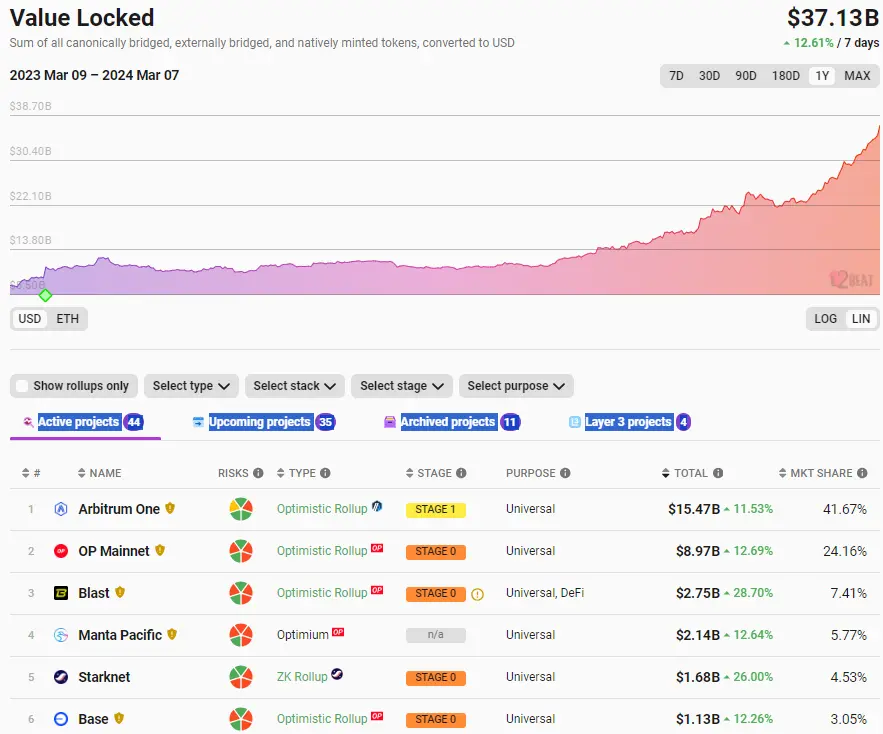Open the Select type dropdown
The image size is (883, 734).
click(x=191, y=386)
